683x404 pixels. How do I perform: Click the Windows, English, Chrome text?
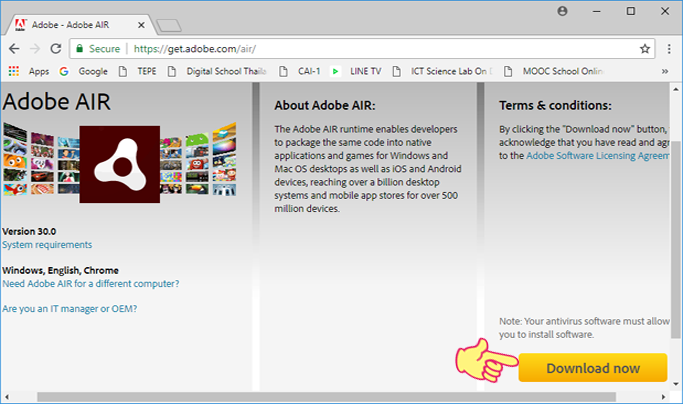point(60,270)
